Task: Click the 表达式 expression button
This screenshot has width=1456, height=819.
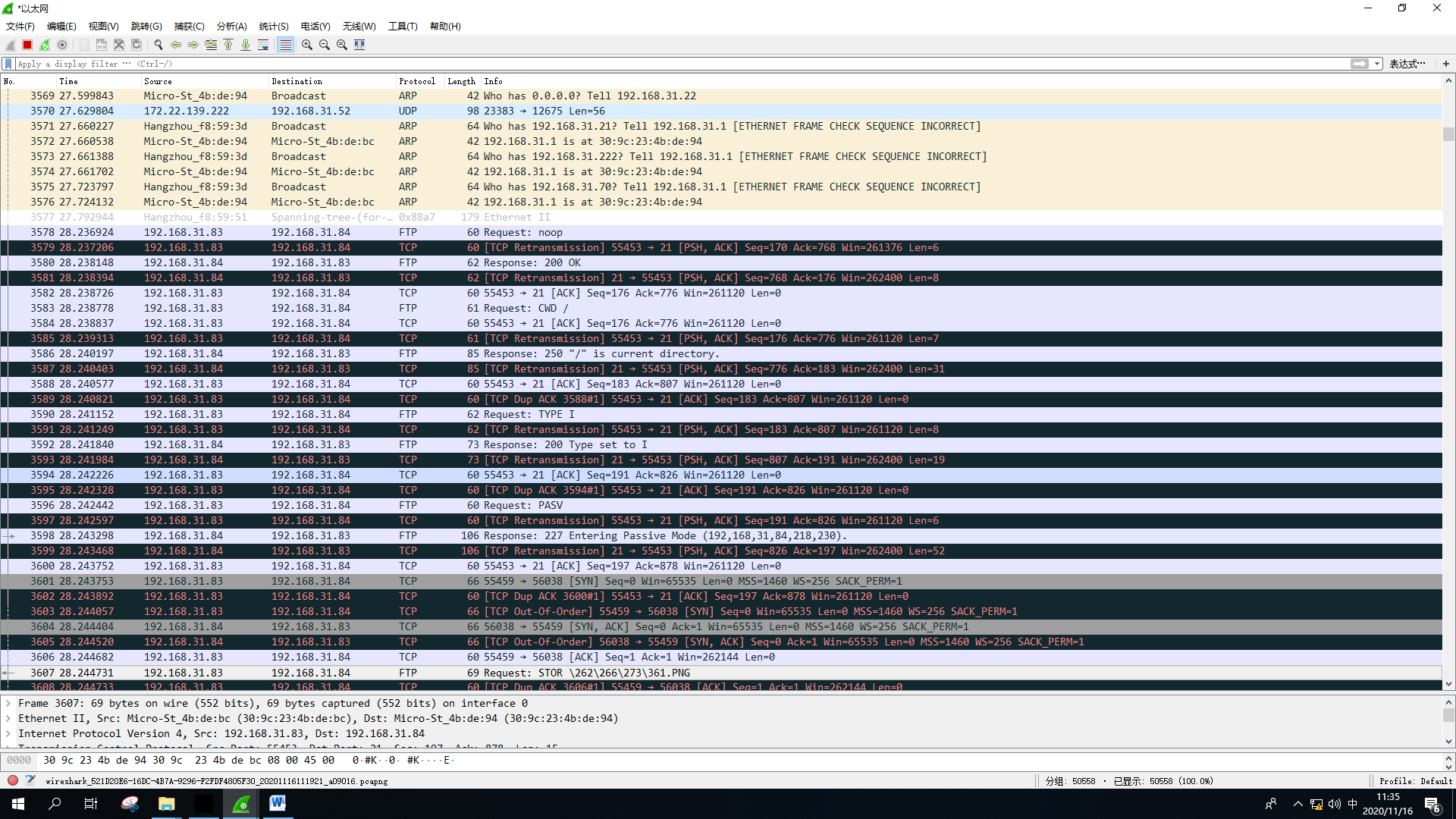Action: pos(1407,64)
